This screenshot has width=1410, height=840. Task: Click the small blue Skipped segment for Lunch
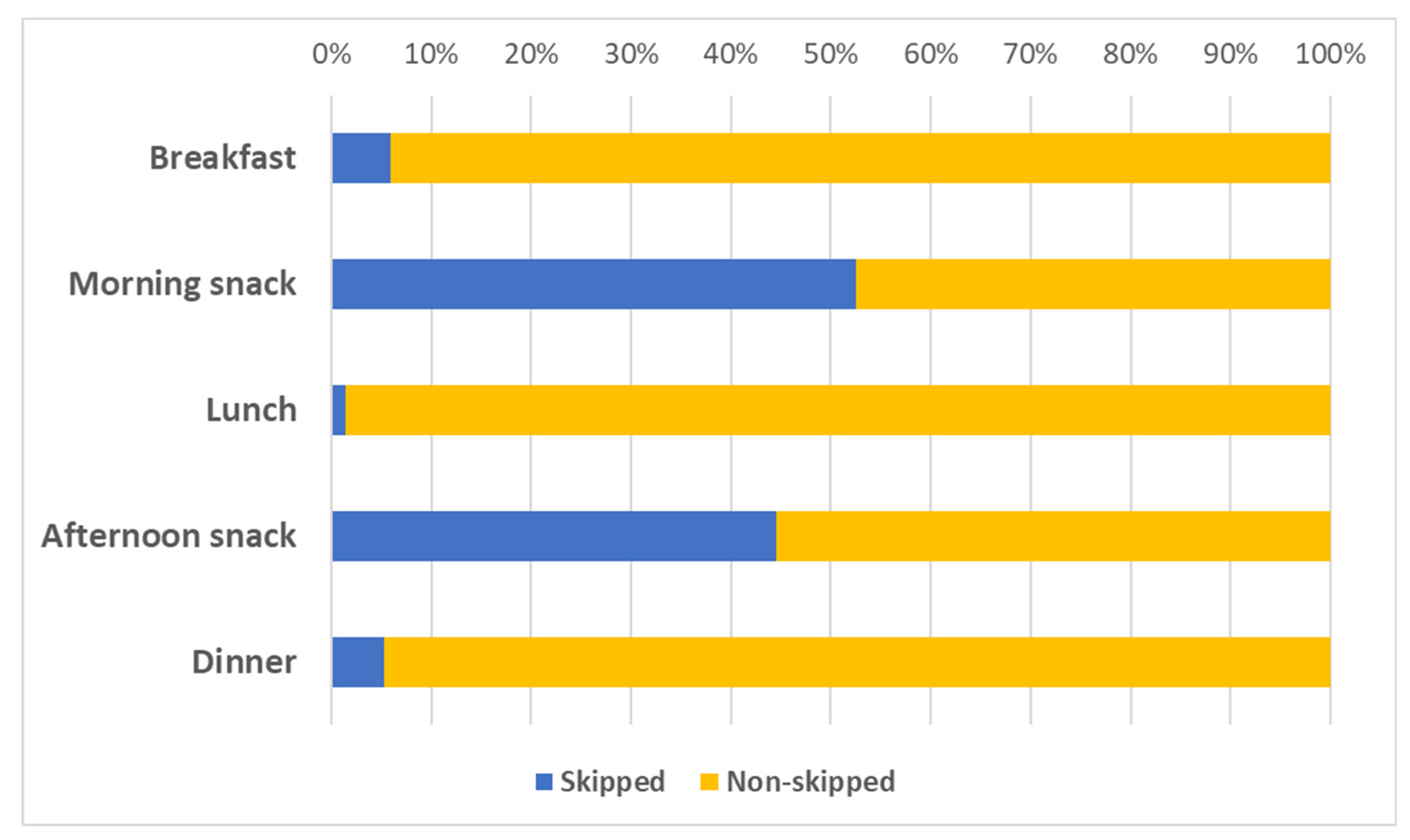pyautogui.click(x=339, y=411)
